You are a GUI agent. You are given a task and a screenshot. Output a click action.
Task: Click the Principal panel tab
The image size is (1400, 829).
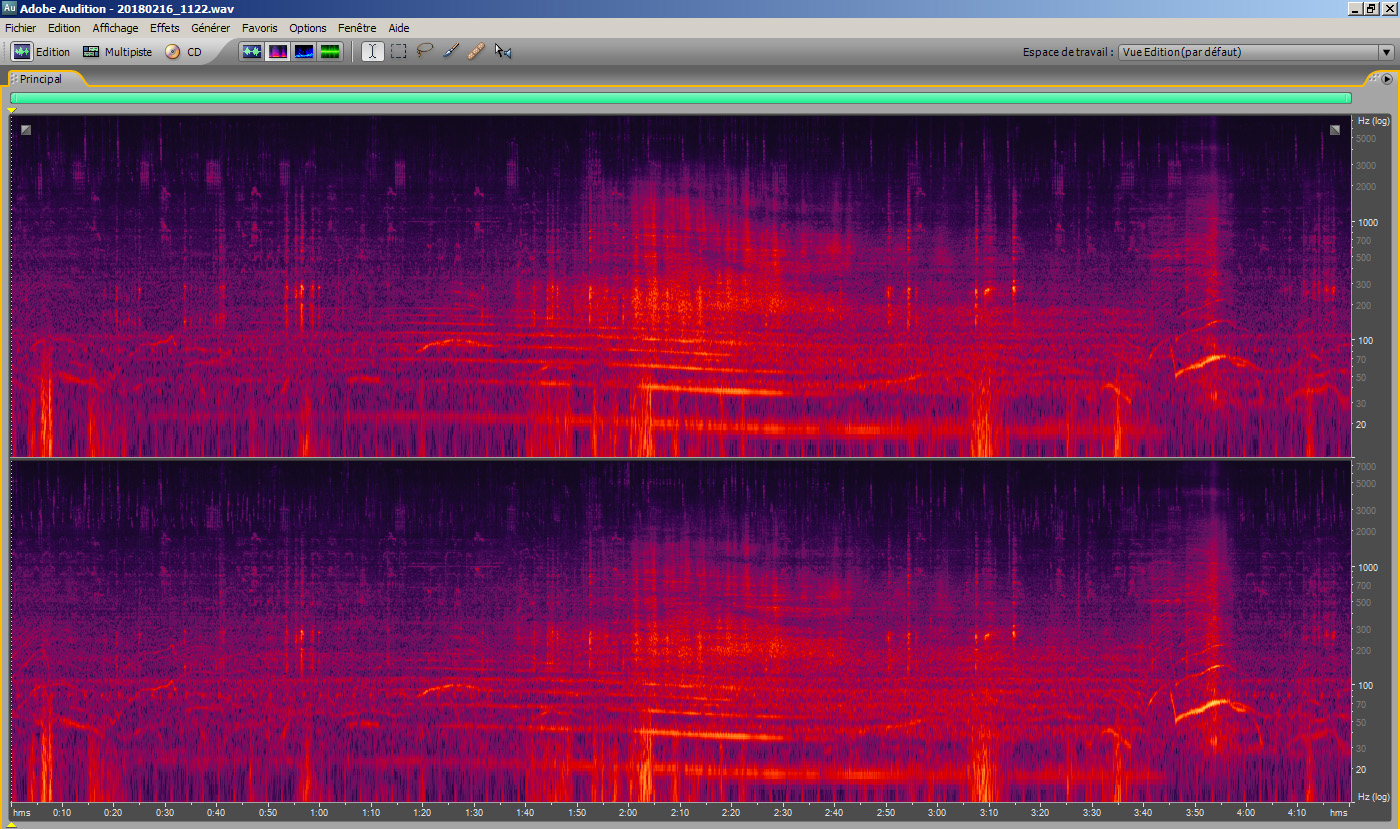click(40, 79)
